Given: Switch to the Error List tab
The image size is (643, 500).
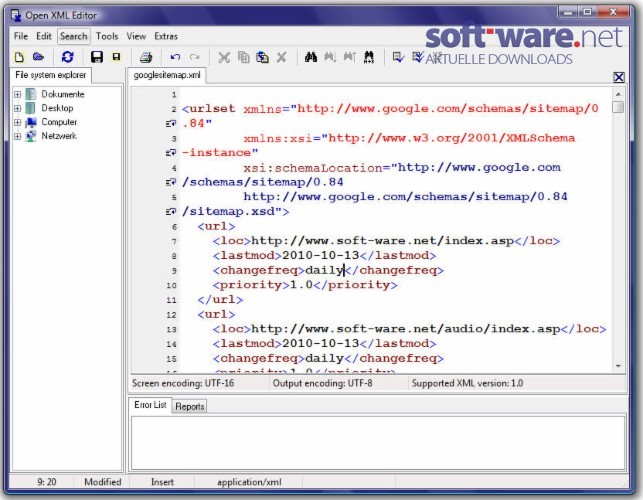Looking at the screenshot, I should pos(150,405).
